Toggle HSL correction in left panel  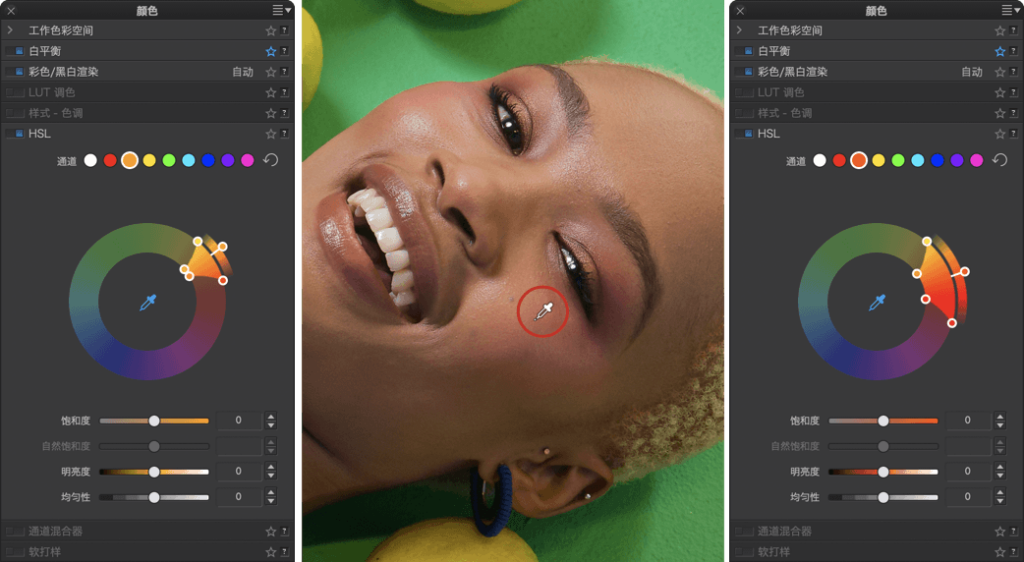pyautogui.click(x=15, y=134)
